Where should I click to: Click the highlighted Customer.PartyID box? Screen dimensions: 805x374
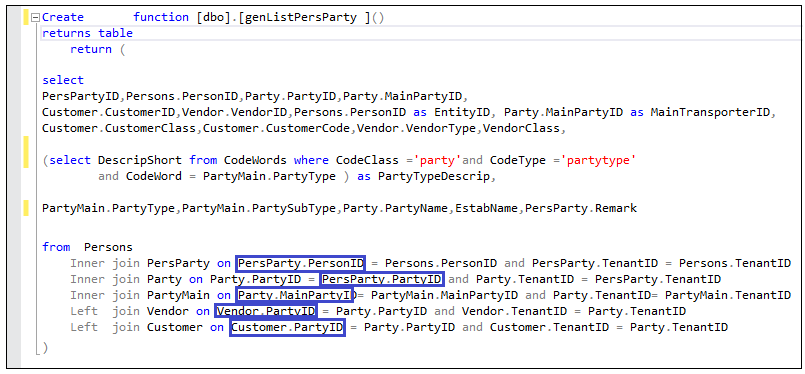coord(288,327)
